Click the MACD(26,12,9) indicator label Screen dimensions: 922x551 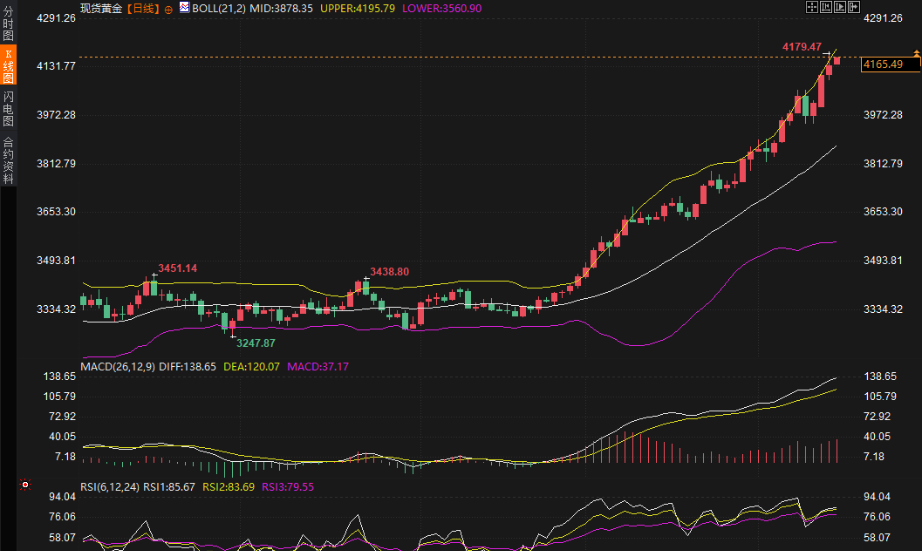117,367
